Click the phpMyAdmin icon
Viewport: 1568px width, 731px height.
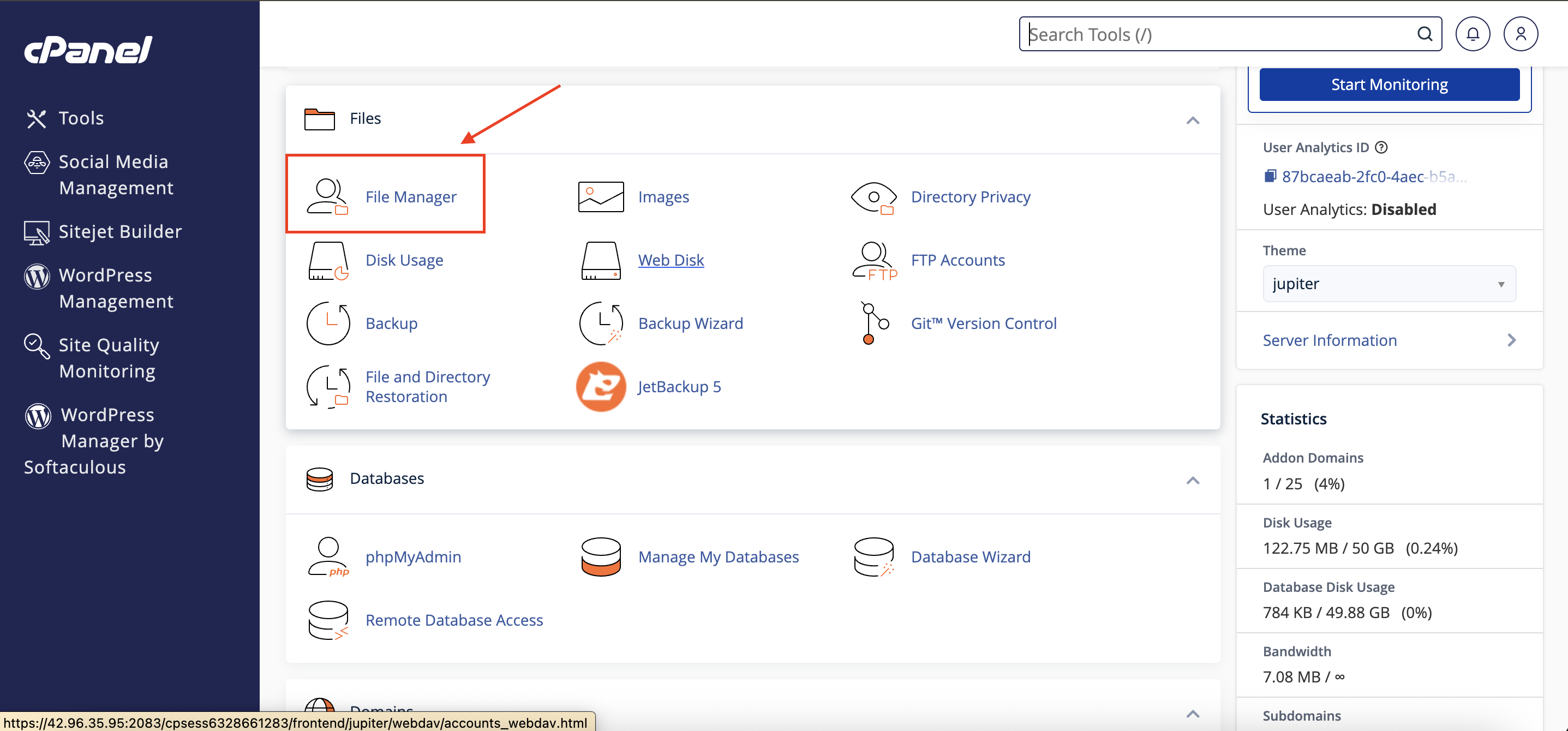point(328,556)
